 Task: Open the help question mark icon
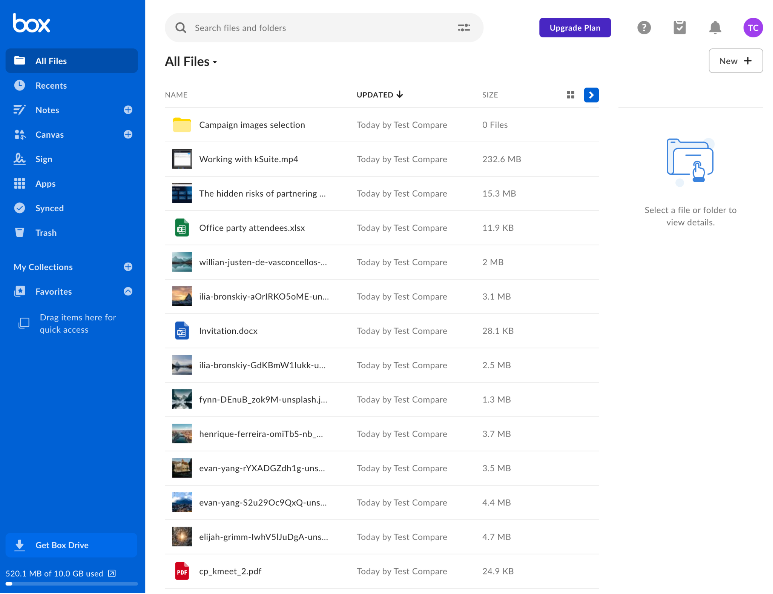click(x=644, y=28)
